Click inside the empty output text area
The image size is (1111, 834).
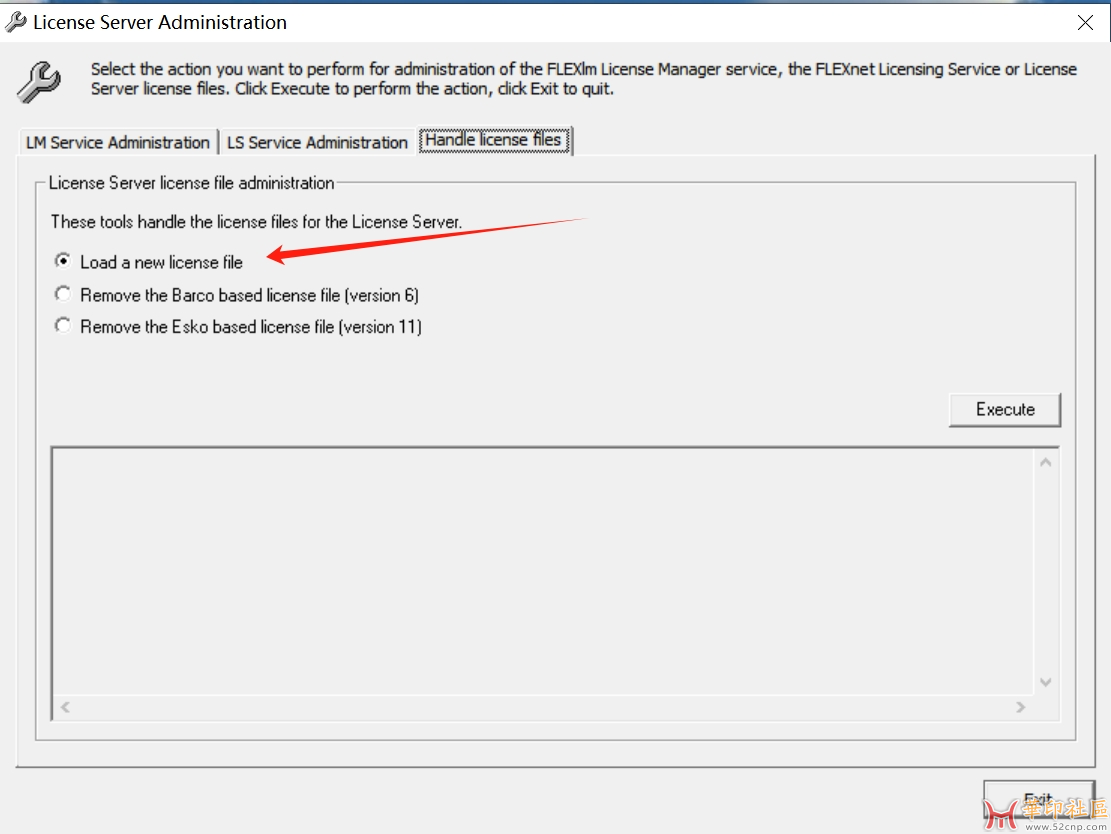coord(543,572)
